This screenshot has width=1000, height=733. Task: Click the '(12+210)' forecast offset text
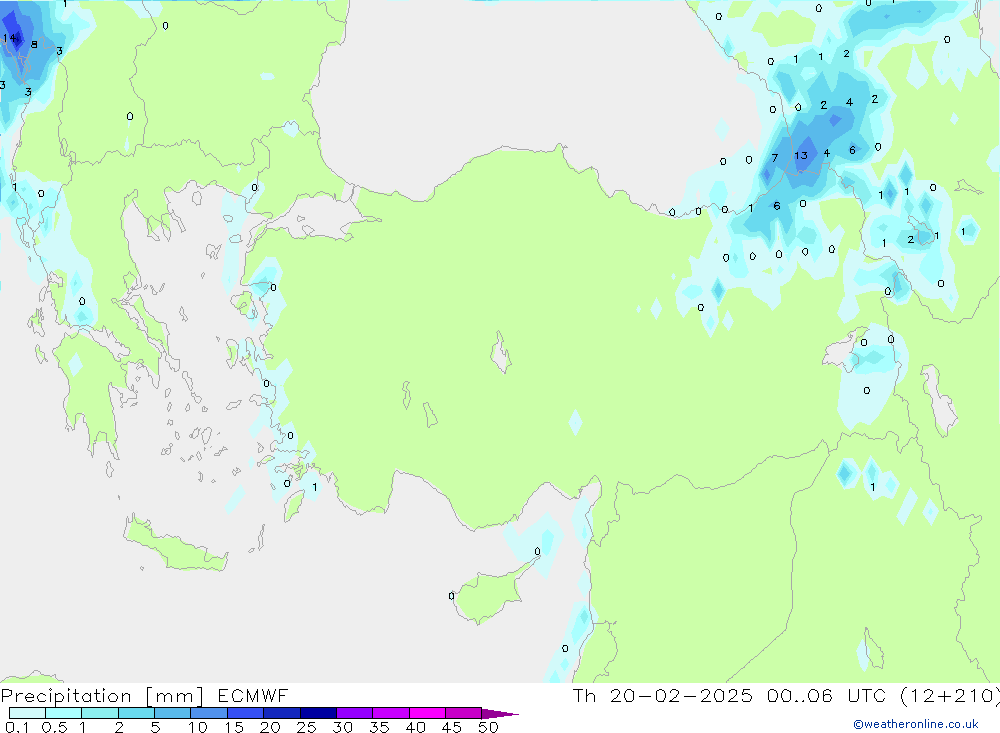[x=950, y=696]
